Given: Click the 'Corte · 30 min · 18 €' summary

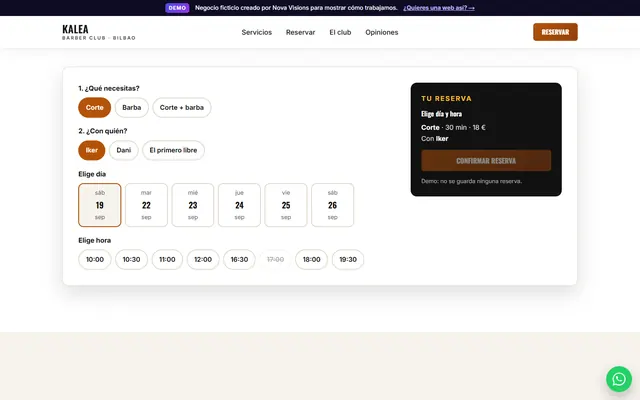Looking at the screenshot, I should pyautogui.click(x=453, y=127).
